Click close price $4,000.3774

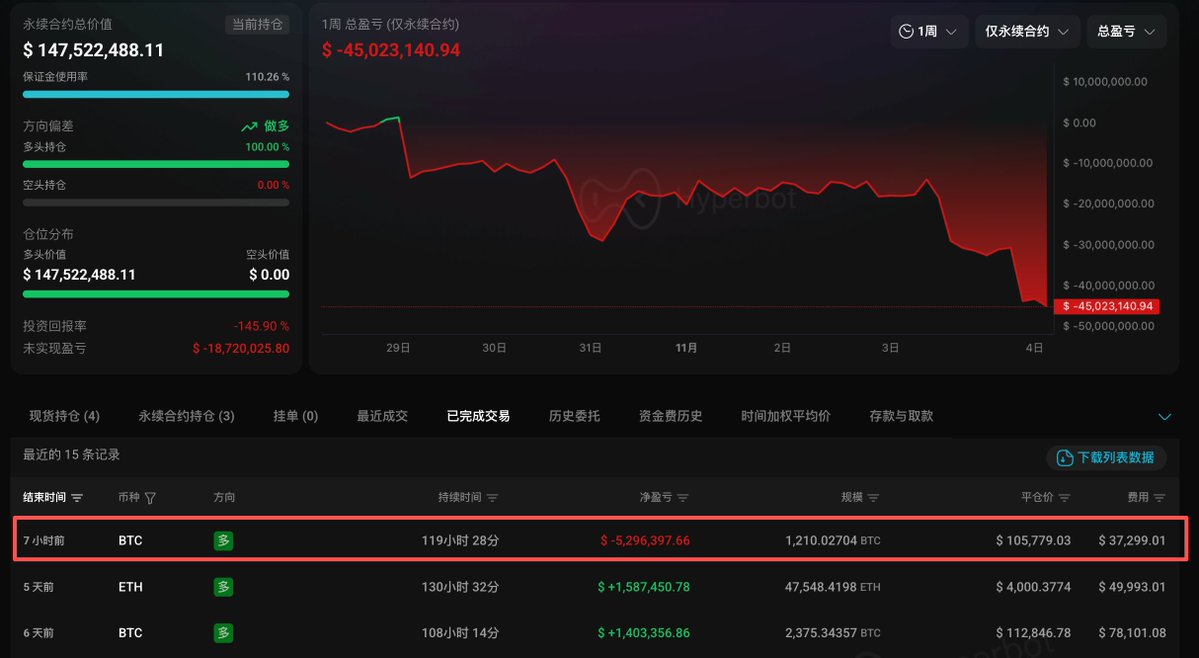coord(1033,587)
